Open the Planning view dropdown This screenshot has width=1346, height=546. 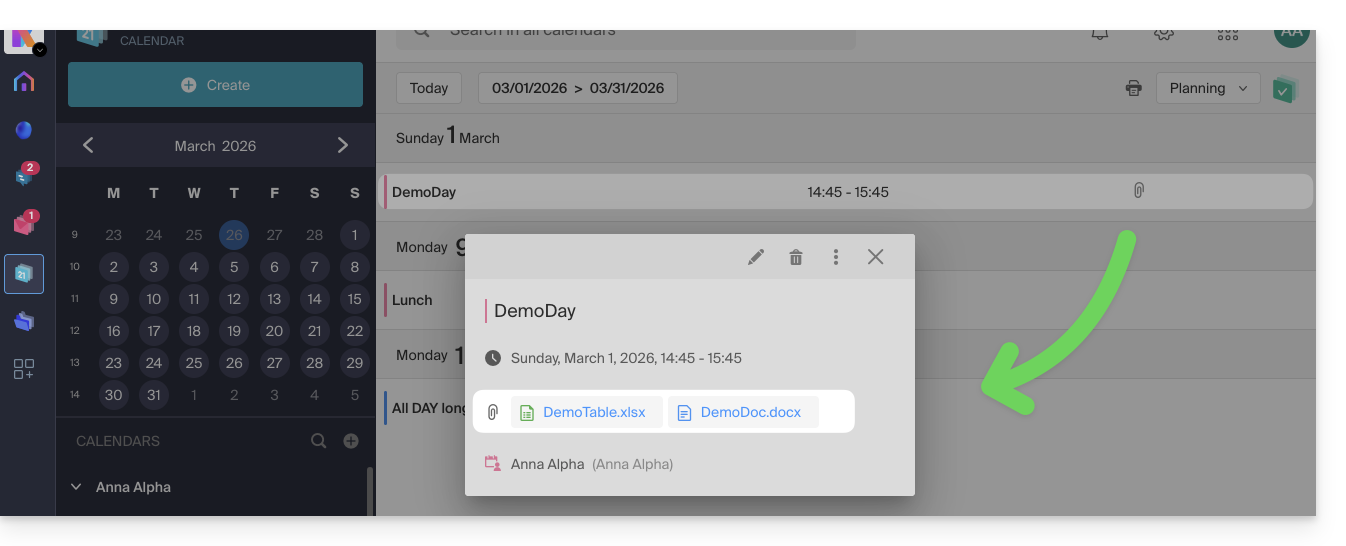tap(1208, 88)
